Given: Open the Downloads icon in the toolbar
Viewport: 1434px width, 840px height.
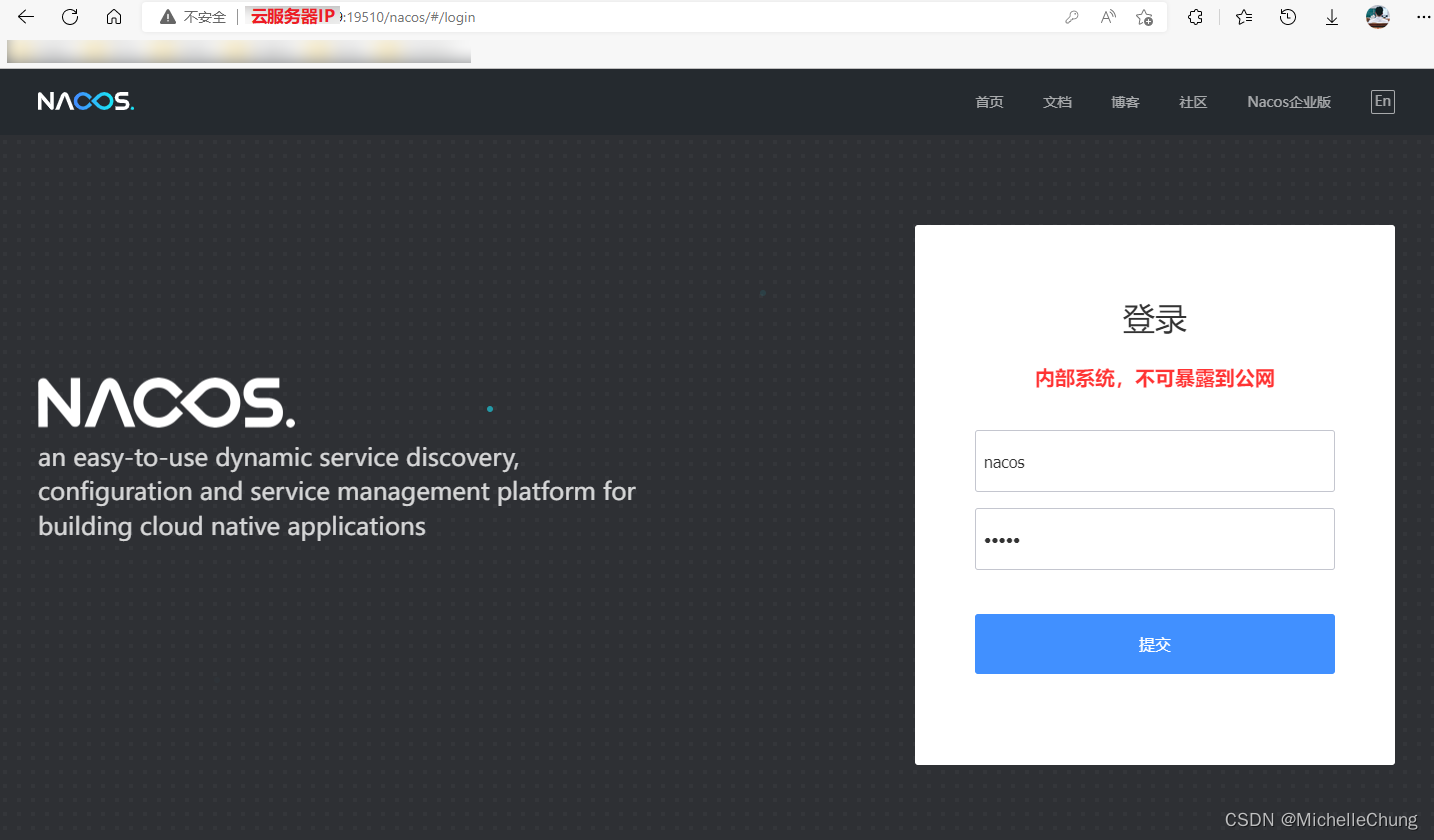Looking at the screenshot, I should [x=1331, y=17].
